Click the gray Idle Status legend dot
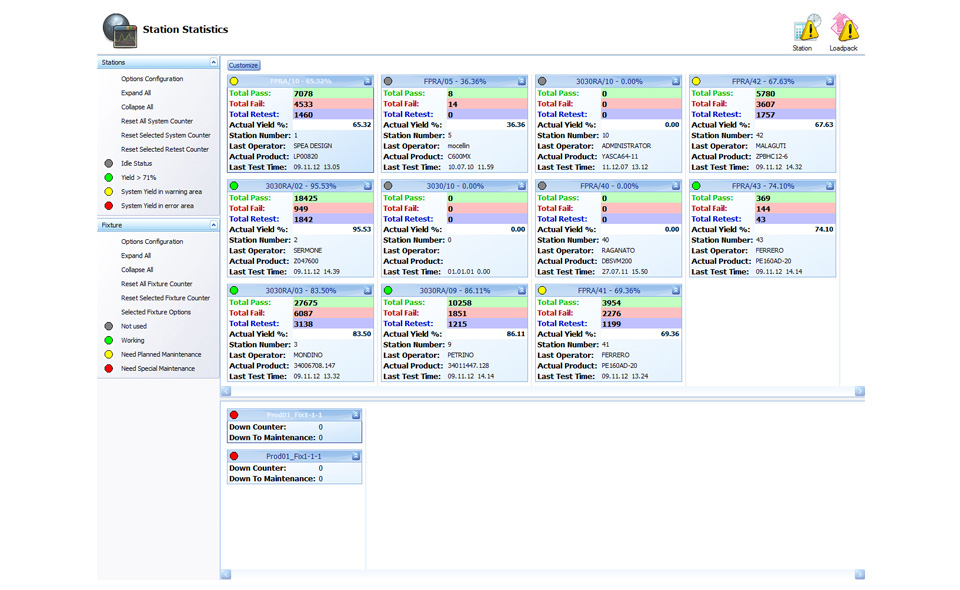Image resolution: width=960 pixels, height=590 pixels. (x=109, y=164)
